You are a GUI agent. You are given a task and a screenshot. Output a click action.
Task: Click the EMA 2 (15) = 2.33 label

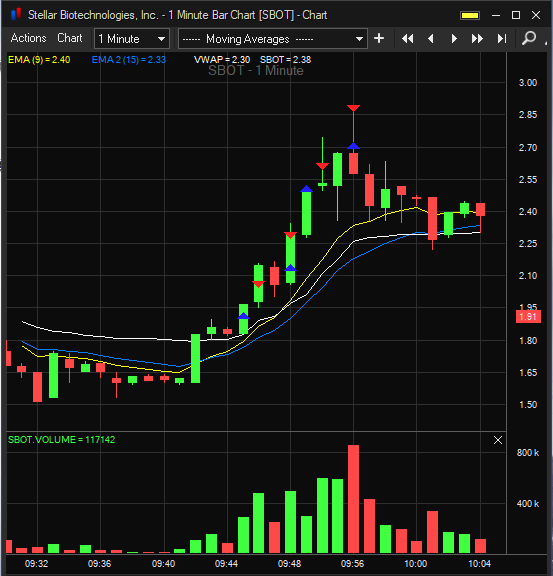point(129,60)
